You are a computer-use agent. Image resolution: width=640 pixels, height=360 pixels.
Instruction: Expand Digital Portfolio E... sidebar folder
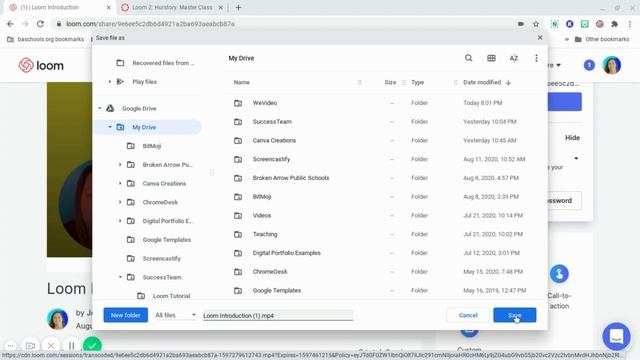[x=120, y=221]
